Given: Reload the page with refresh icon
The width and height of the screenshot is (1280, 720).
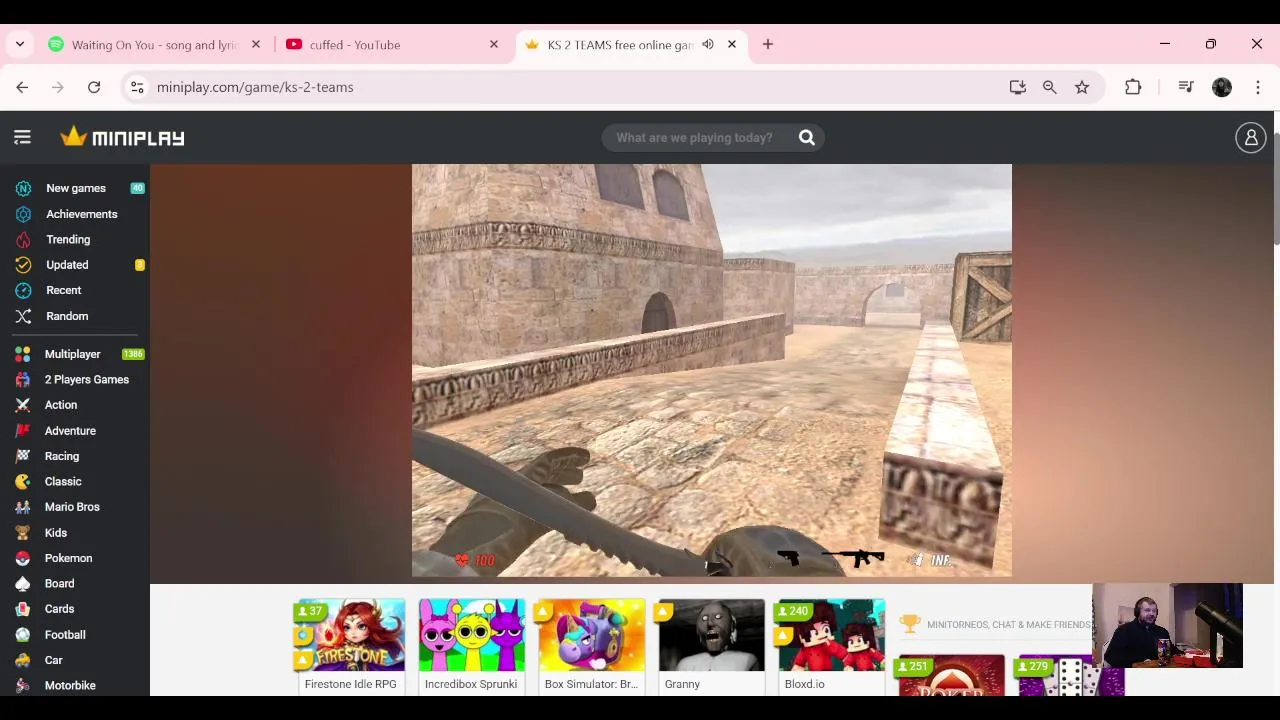Looking at the screenshot, I should [x=94, y=87].
